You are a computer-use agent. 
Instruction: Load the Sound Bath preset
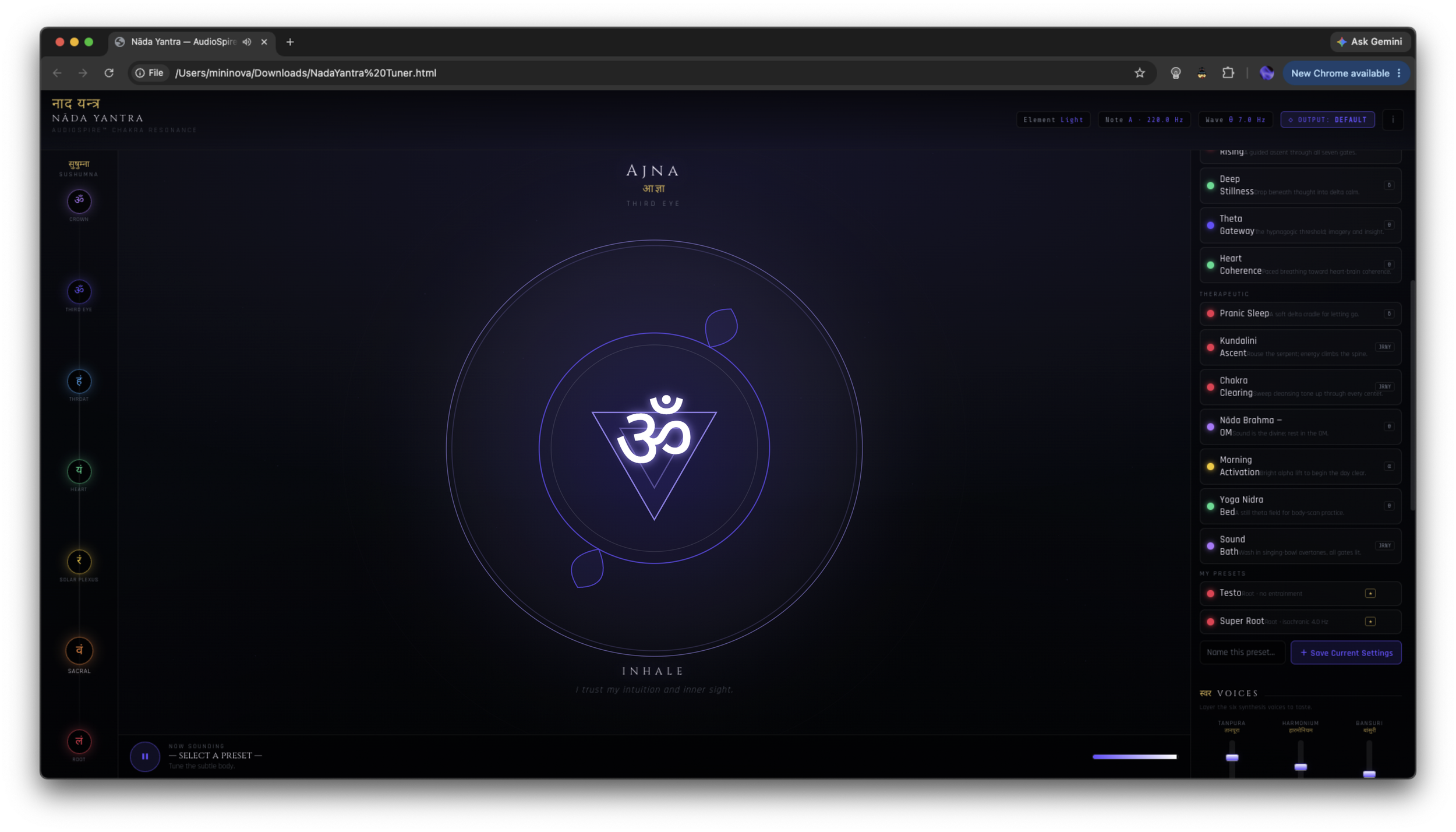pos(1300,545)
